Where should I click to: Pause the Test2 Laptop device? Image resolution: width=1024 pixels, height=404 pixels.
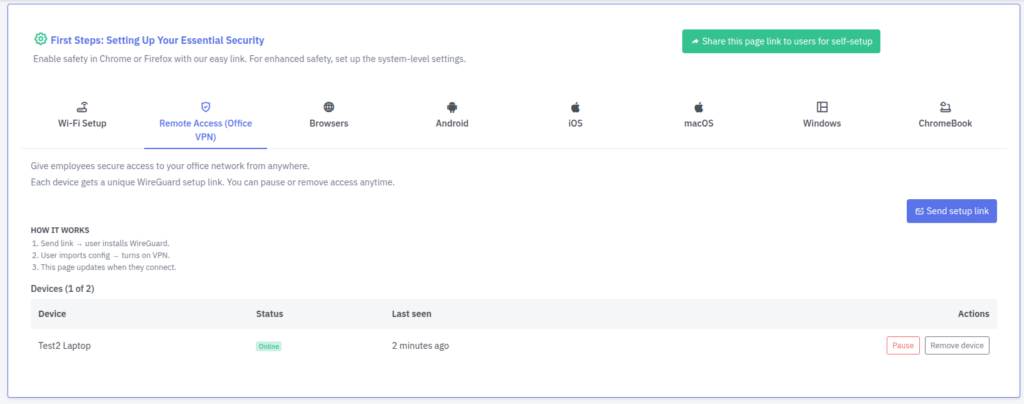[903, 346]
